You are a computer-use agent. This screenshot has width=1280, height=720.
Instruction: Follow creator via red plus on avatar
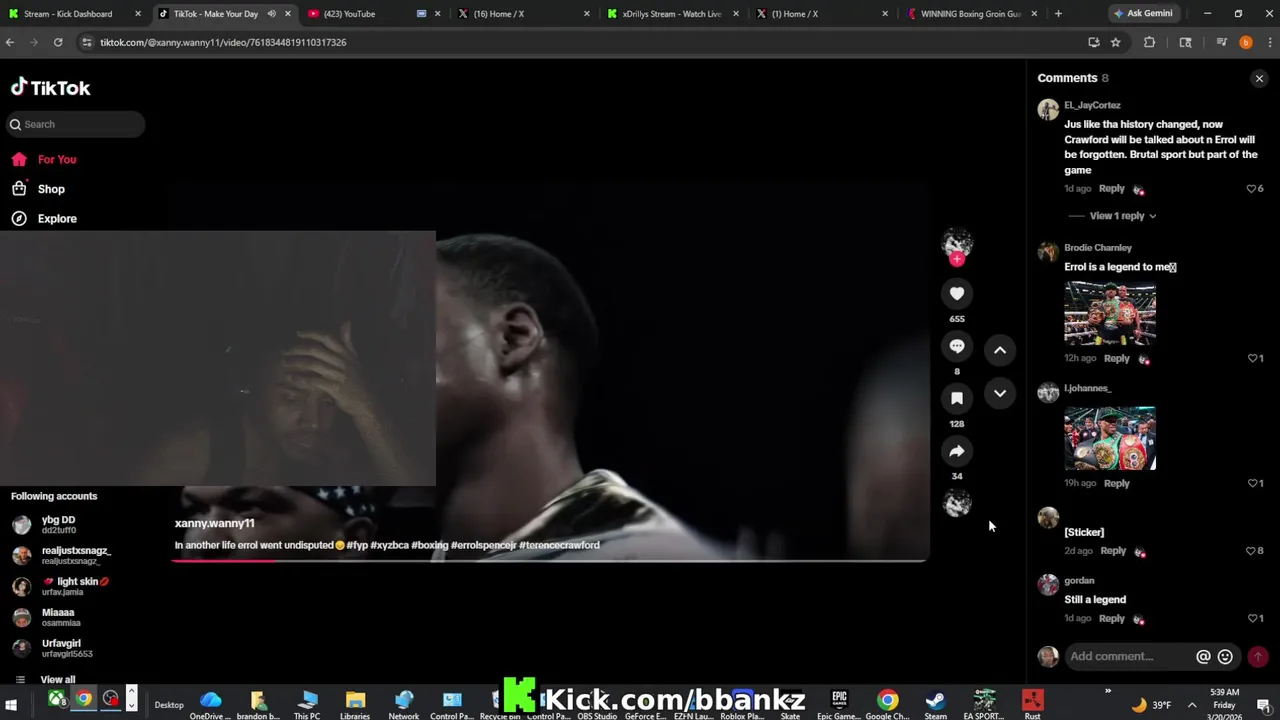tap(957, 259)
